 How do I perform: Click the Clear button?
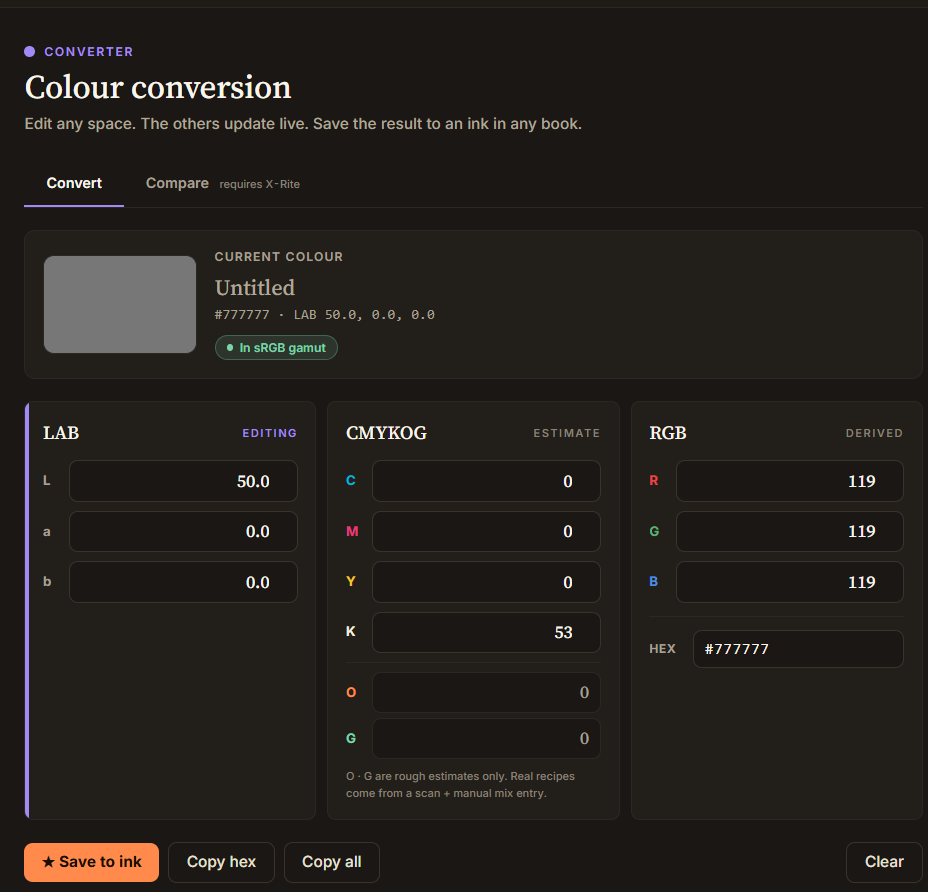tap(884, 862)
